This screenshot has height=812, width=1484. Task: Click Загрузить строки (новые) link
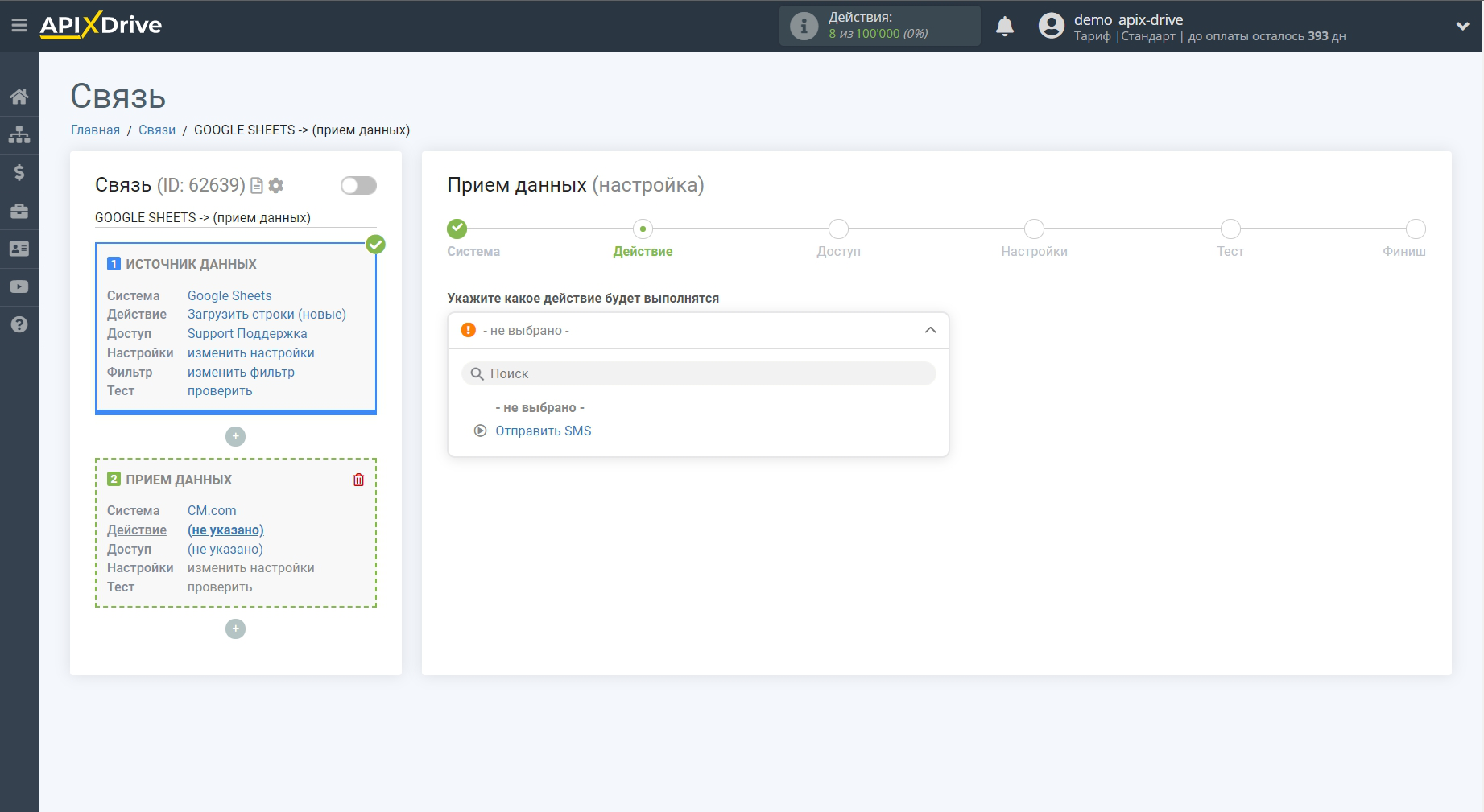point(267,314)
